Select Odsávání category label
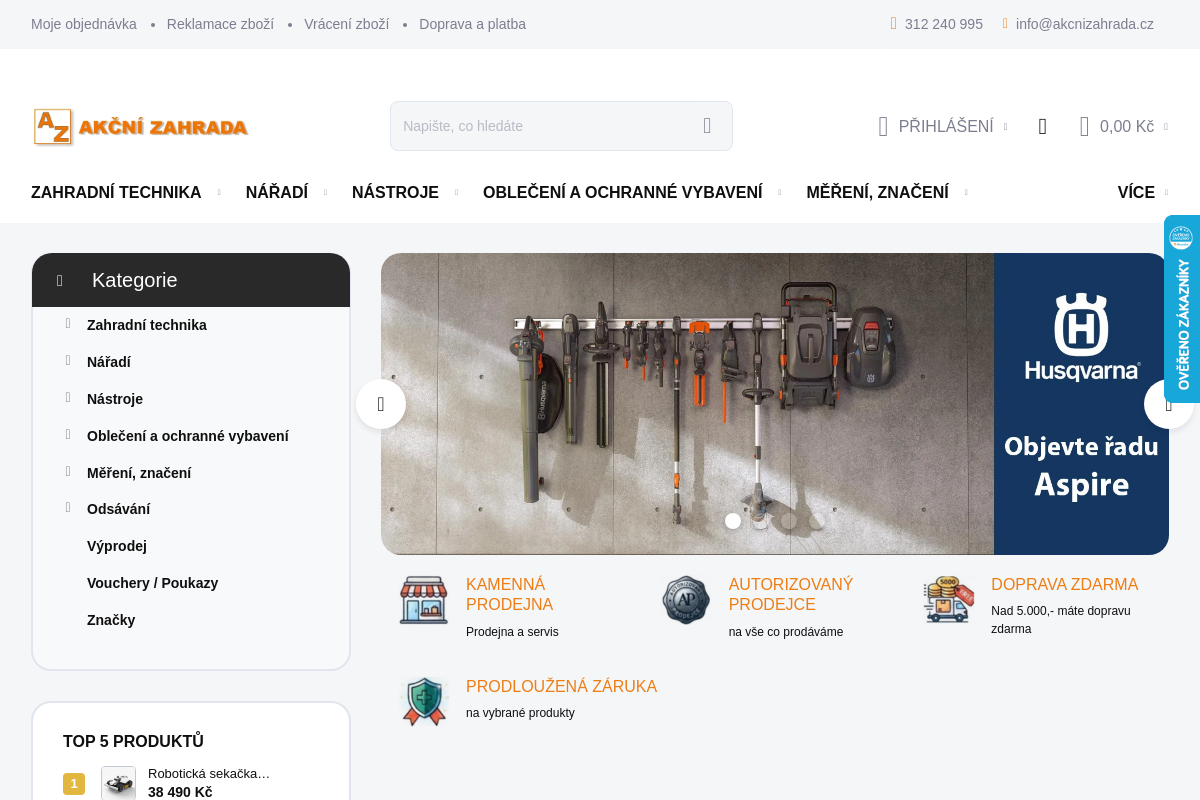1200x800 pixels. click(118, 509)
